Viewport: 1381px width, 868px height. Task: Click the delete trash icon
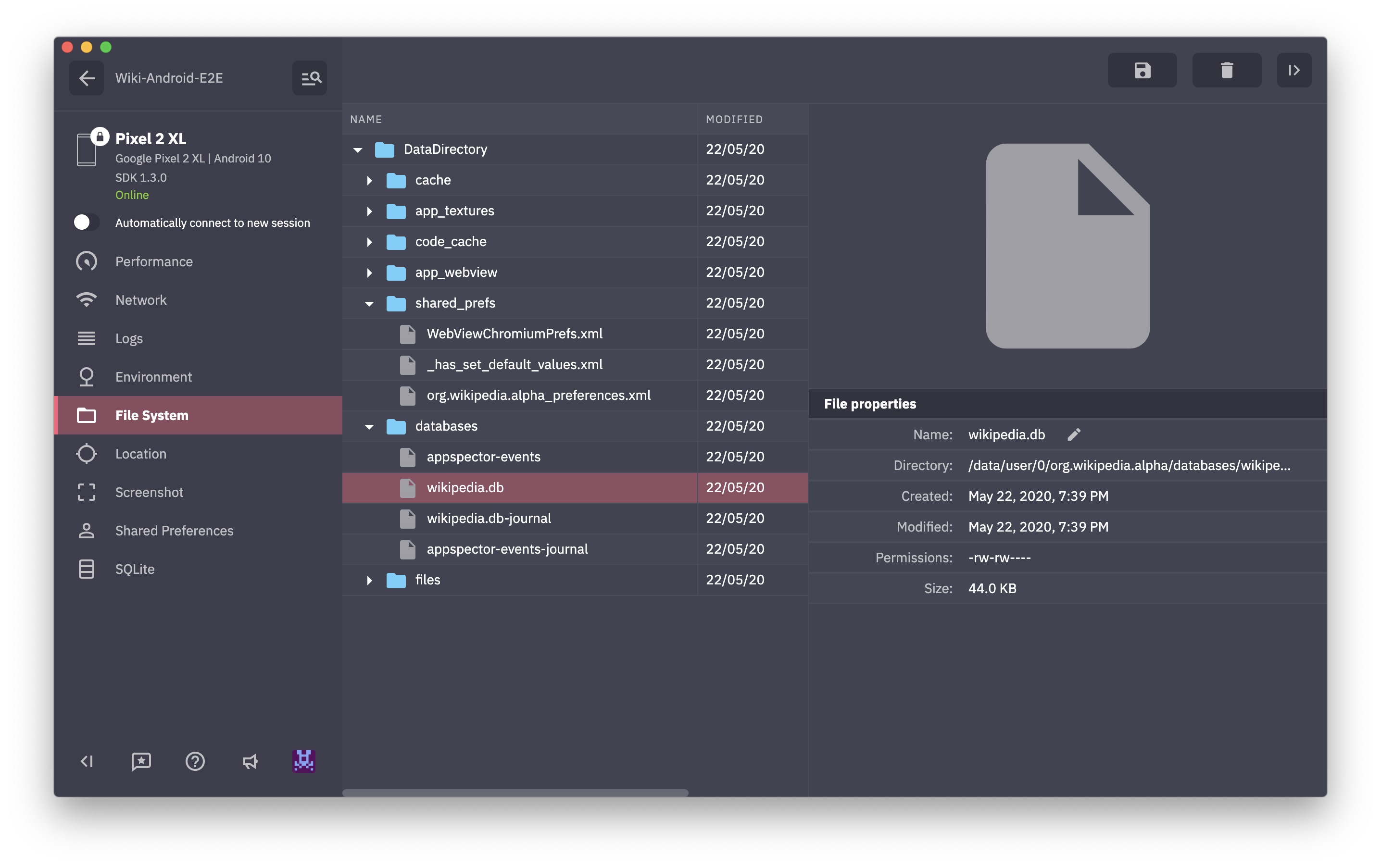pos(1226,71)
